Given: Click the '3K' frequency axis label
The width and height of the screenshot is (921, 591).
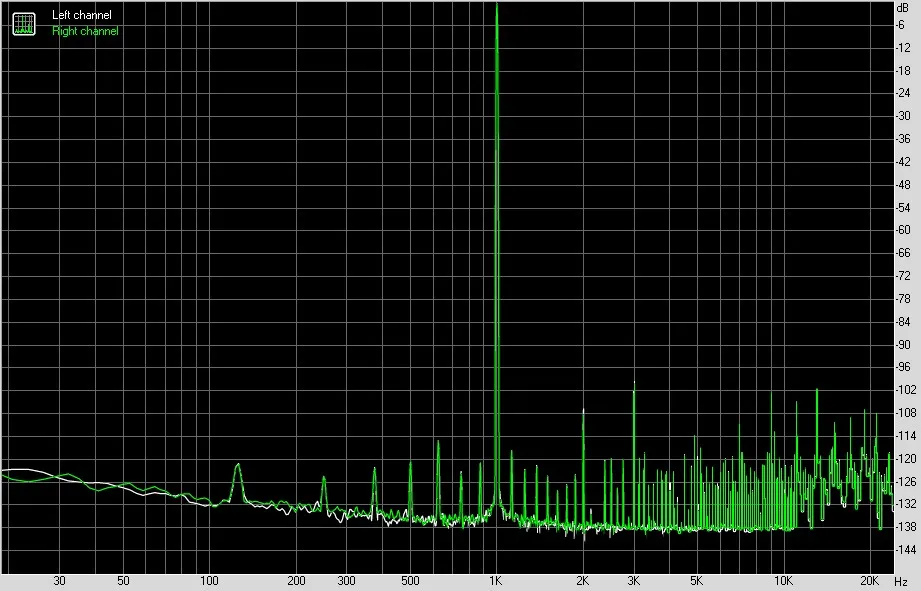Looking at the screenshot, I should pyautogui.click(x=633, y=581).
